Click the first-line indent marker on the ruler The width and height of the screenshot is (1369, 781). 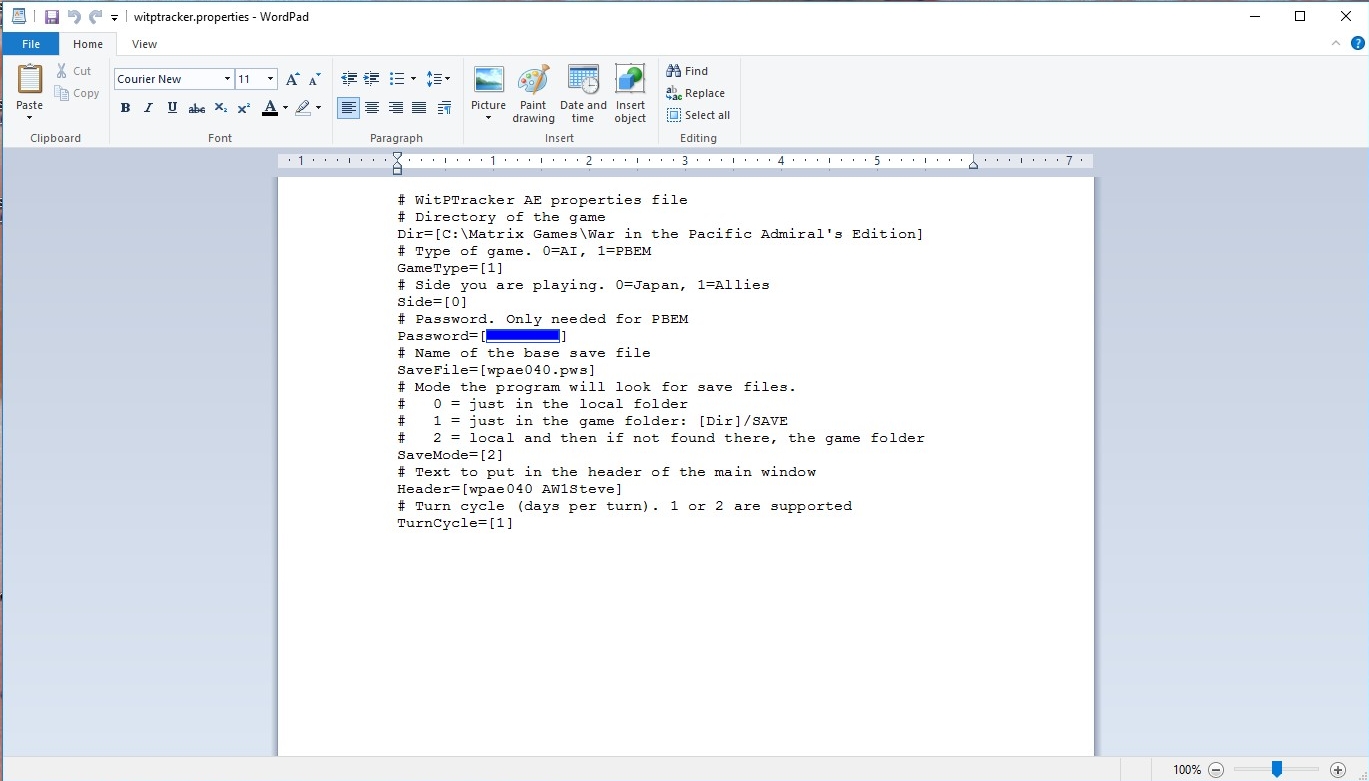point(397,156)
